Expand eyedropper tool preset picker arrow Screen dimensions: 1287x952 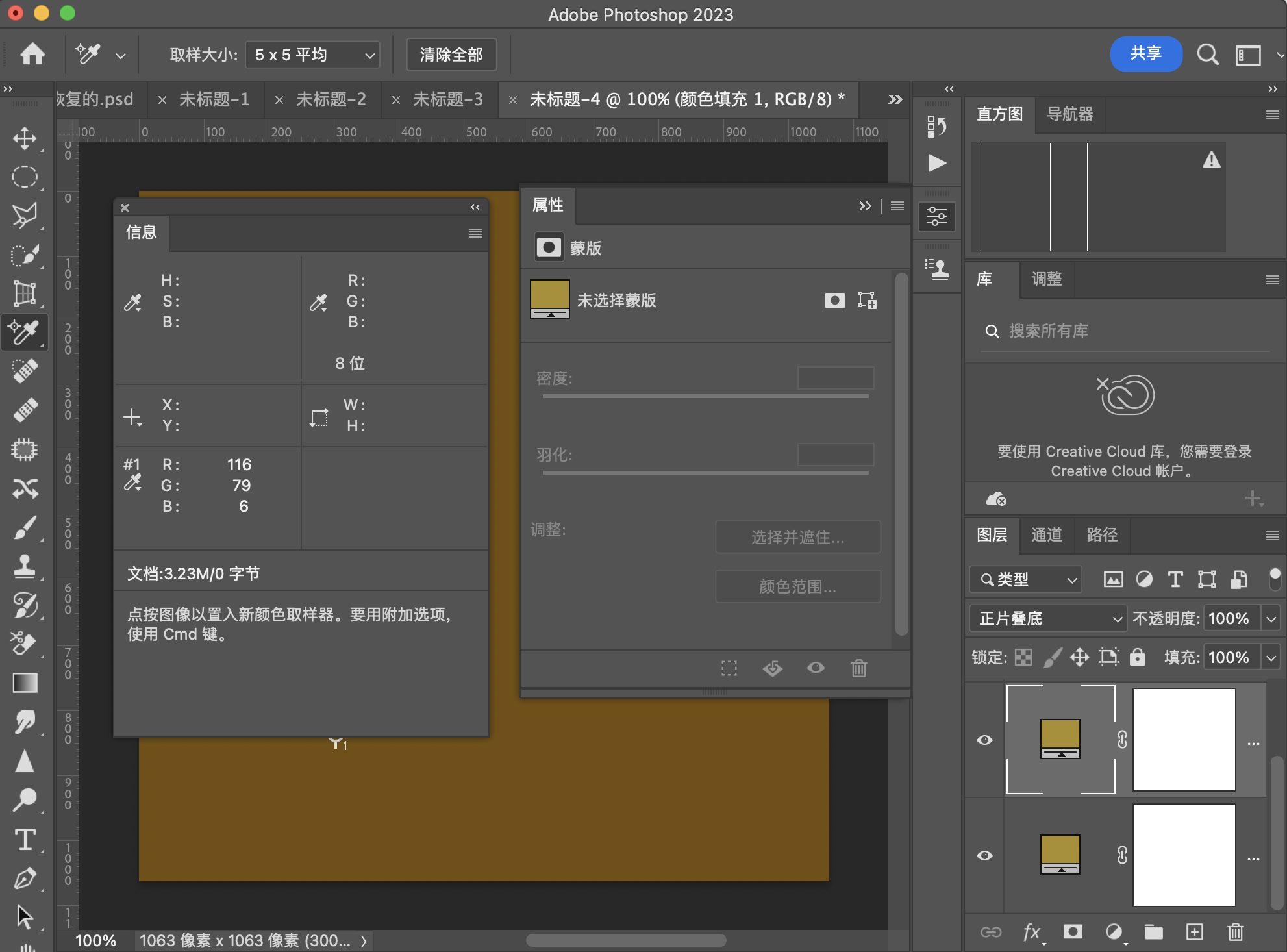(120, 56)
